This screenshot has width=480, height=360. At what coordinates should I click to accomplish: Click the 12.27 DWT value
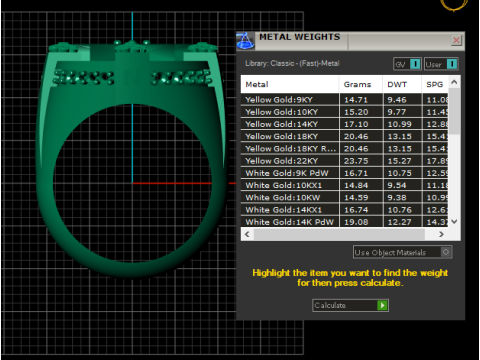399,222
